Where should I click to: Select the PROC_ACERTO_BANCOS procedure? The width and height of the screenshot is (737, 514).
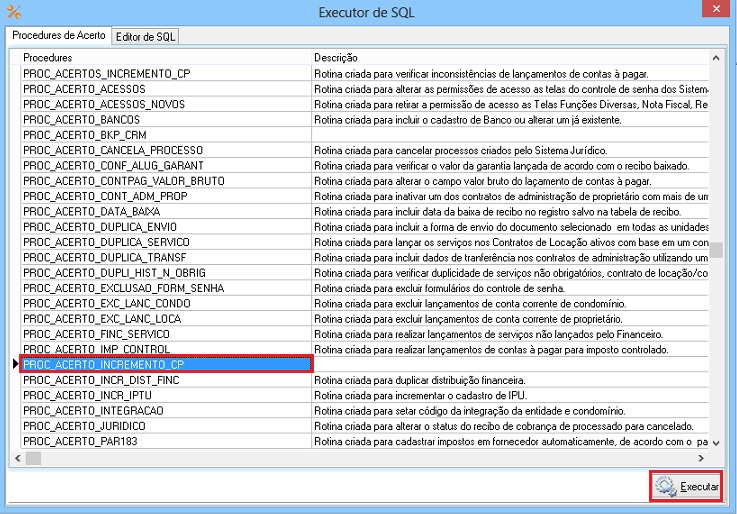click(x=166, y=120)
